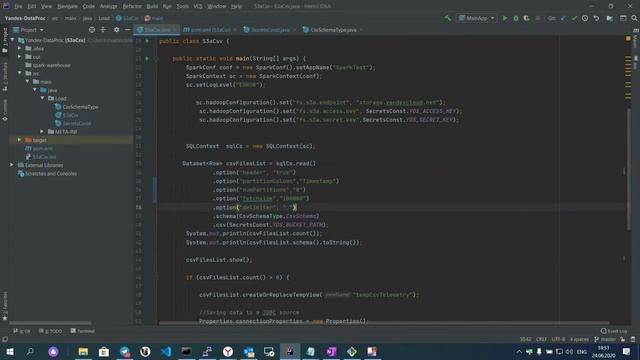Click the UTF-8 encoding status entry

pyautogui.click(x=558, y=339)
